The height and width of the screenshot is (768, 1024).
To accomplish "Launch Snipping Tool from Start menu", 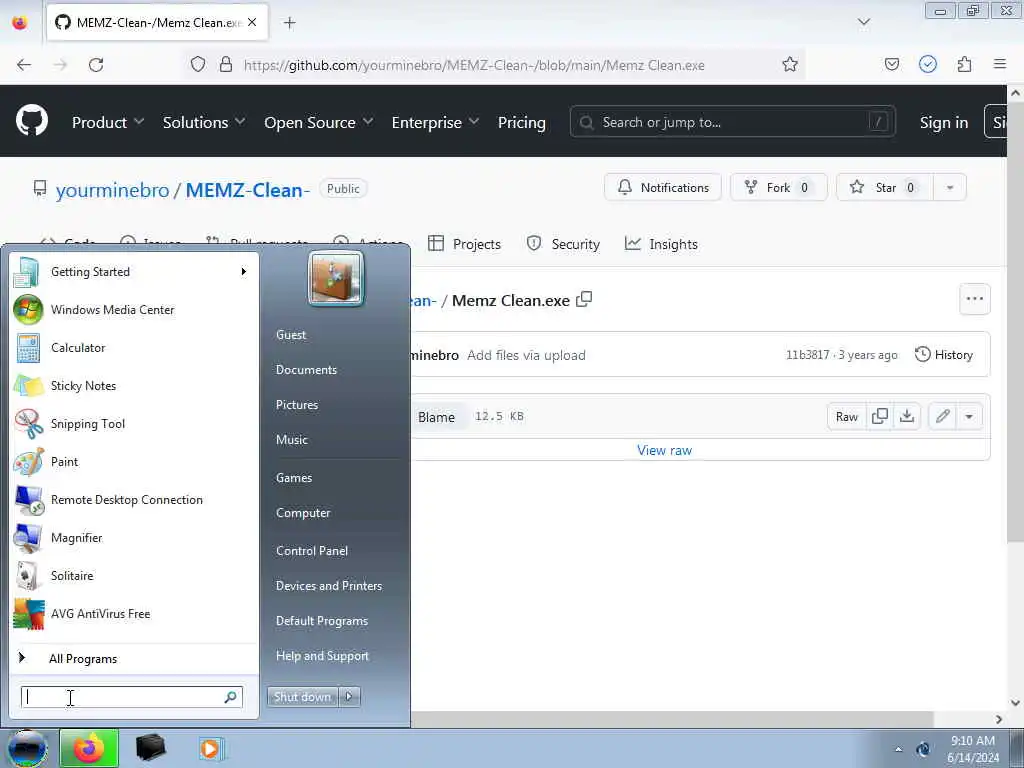I will click(x=133, y=424).
